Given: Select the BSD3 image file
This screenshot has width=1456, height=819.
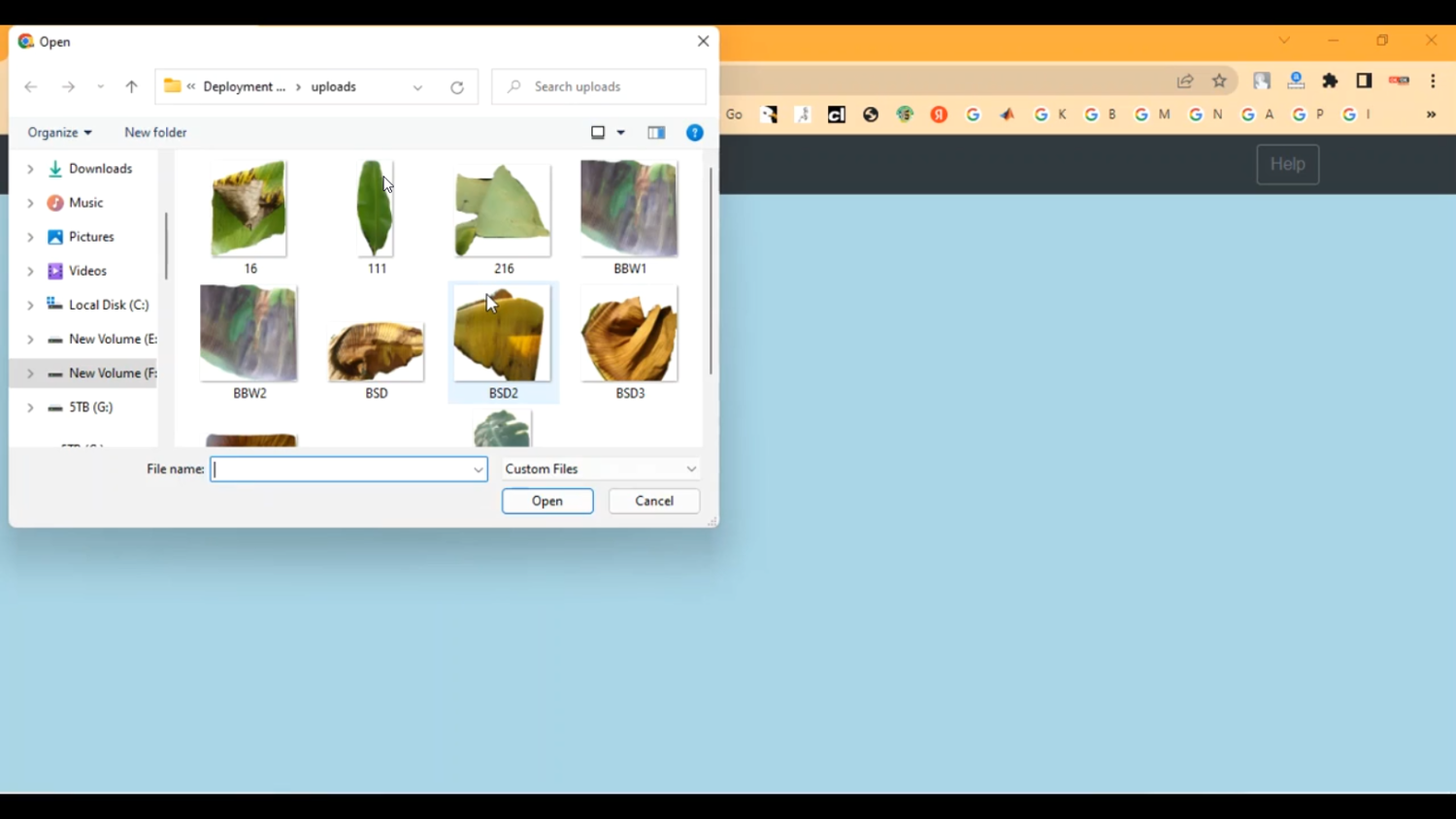Looking at the screenshot, I should point(629,342).
